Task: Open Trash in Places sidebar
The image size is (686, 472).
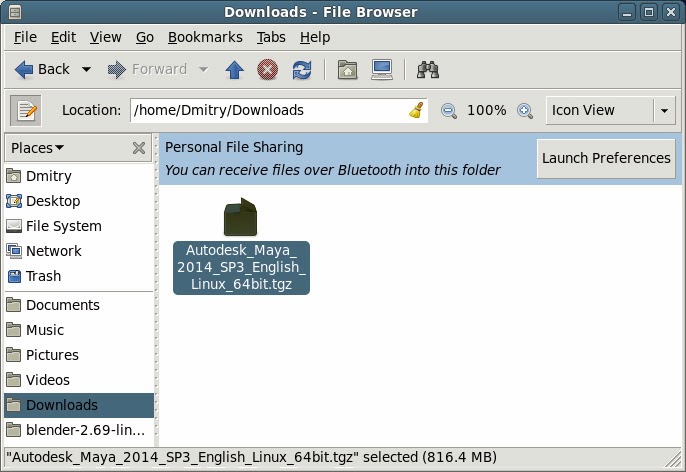Action: (x=79, y=276)
